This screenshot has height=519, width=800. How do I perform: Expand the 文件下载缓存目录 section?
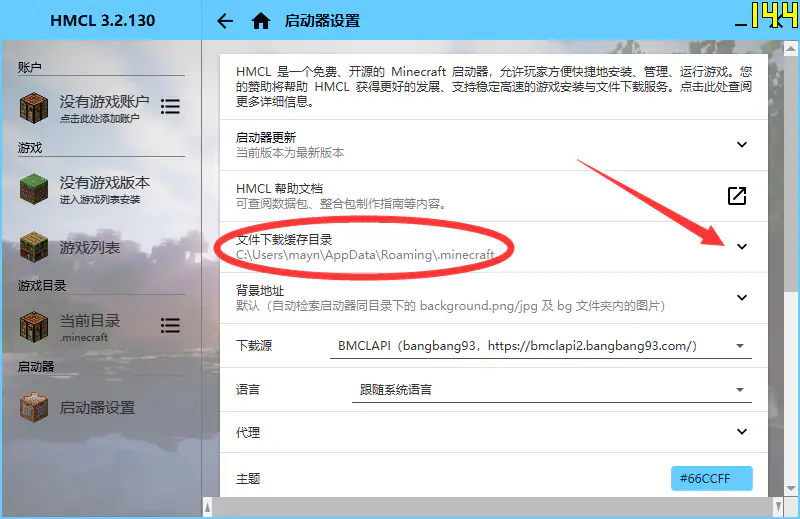pos(742,247)
